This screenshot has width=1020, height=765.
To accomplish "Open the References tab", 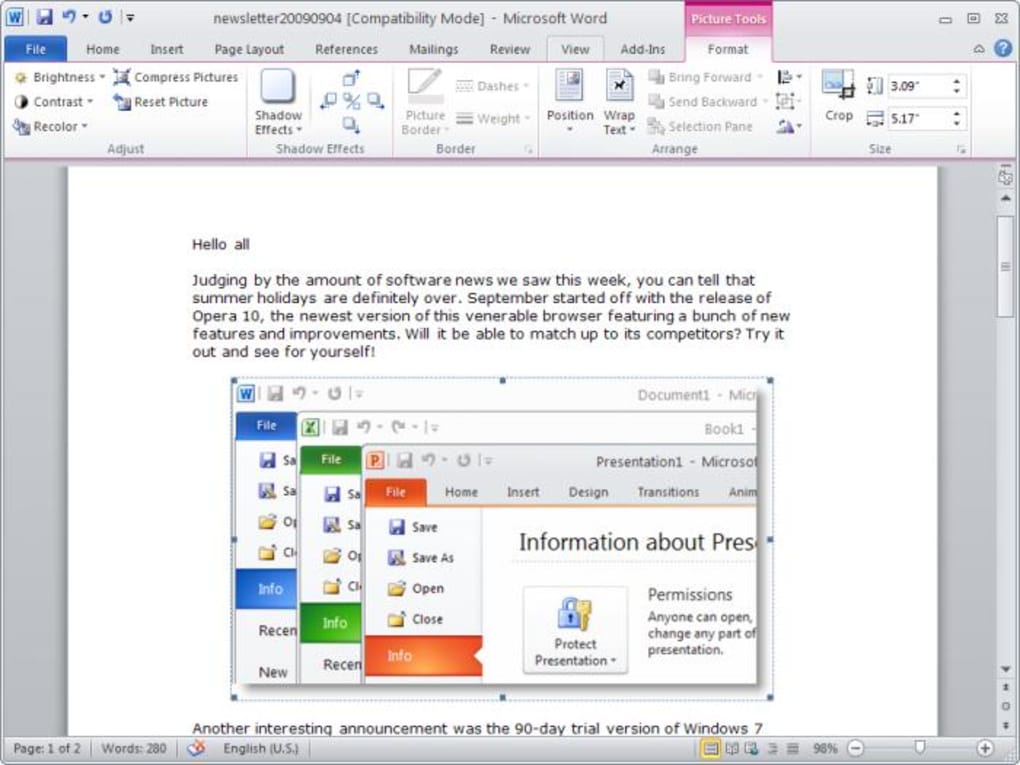I will (346, 48).
